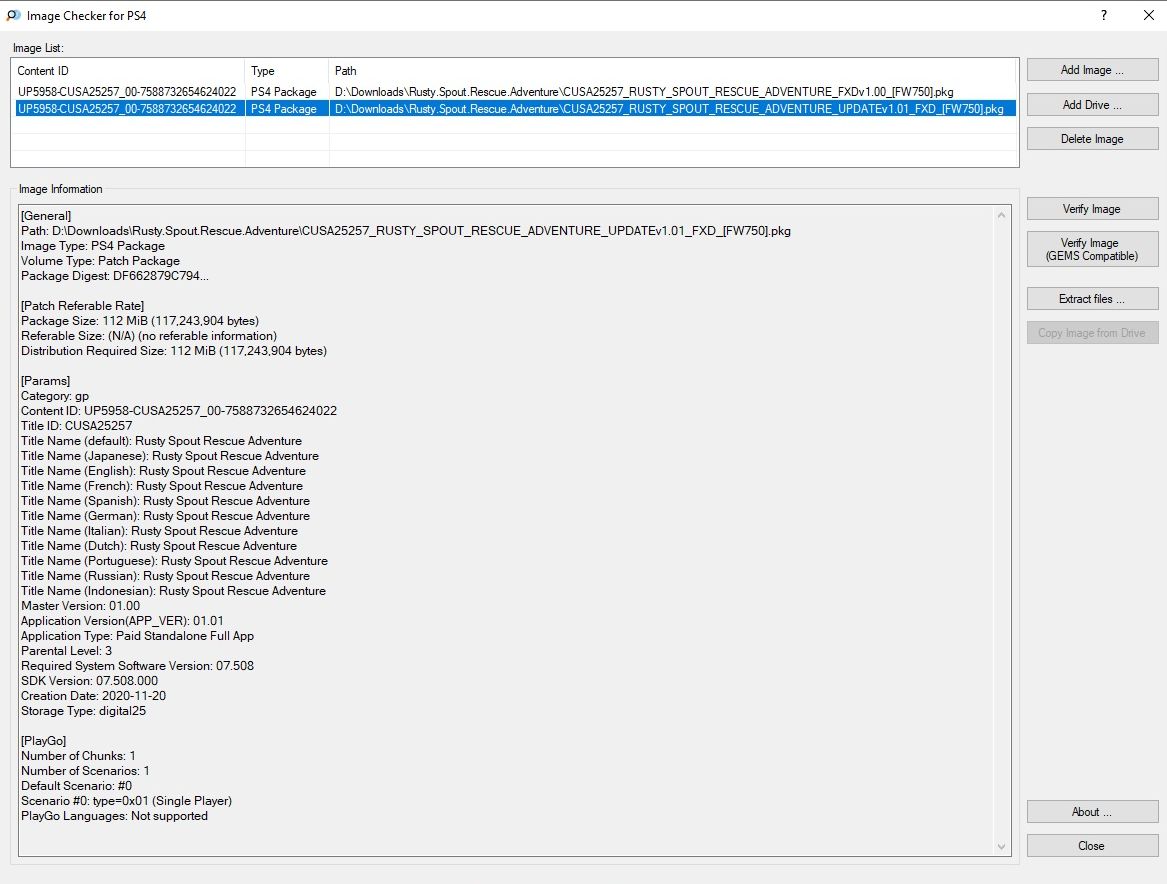1167x884 pixels.
Task: Select the FXDv1.00 package row
Action: click(500, 92)
